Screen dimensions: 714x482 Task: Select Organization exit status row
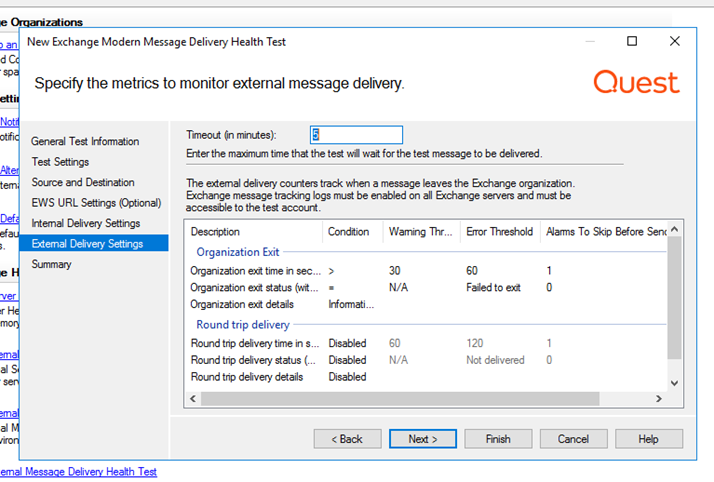(x=426, y=288)
